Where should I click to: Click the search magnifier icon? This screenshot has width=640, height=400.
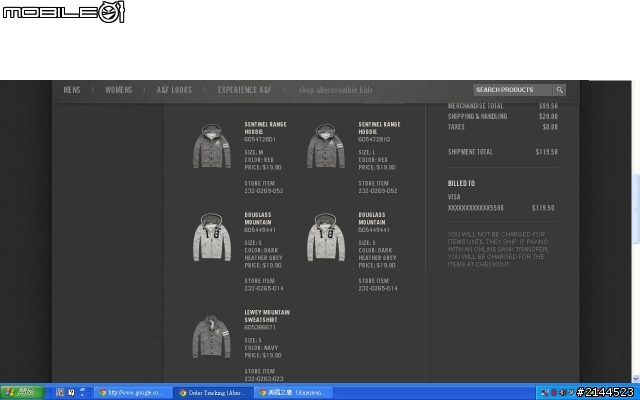tap(560, 90)
